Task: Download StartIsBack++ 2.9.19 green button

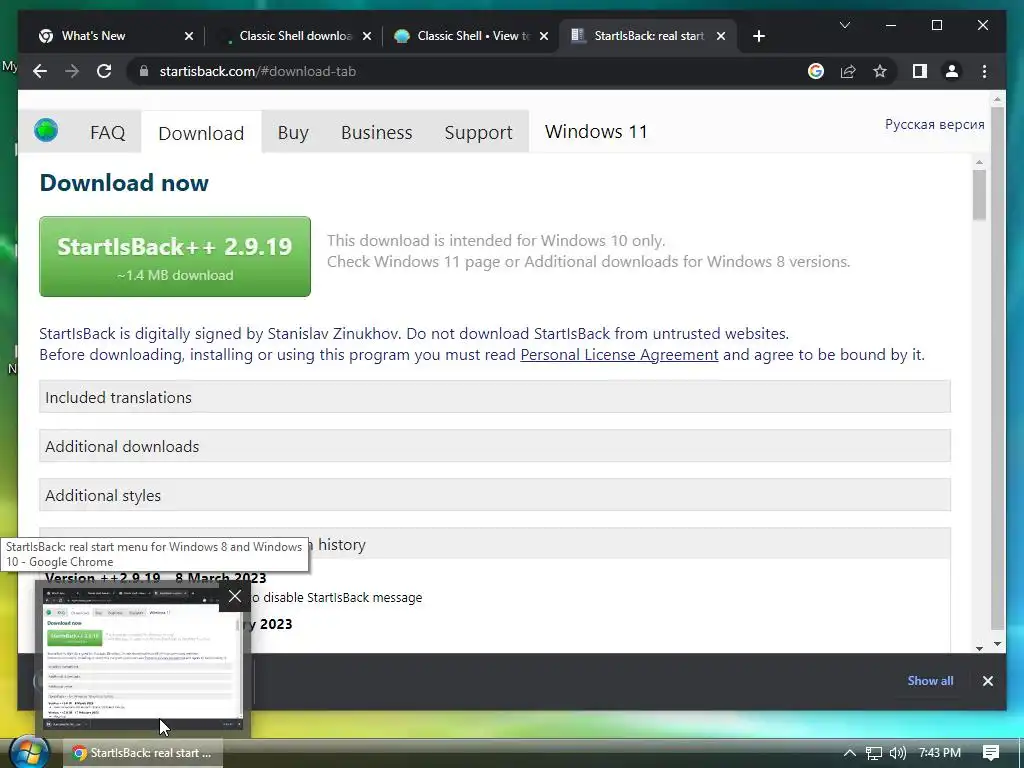Action: (175, 257)
